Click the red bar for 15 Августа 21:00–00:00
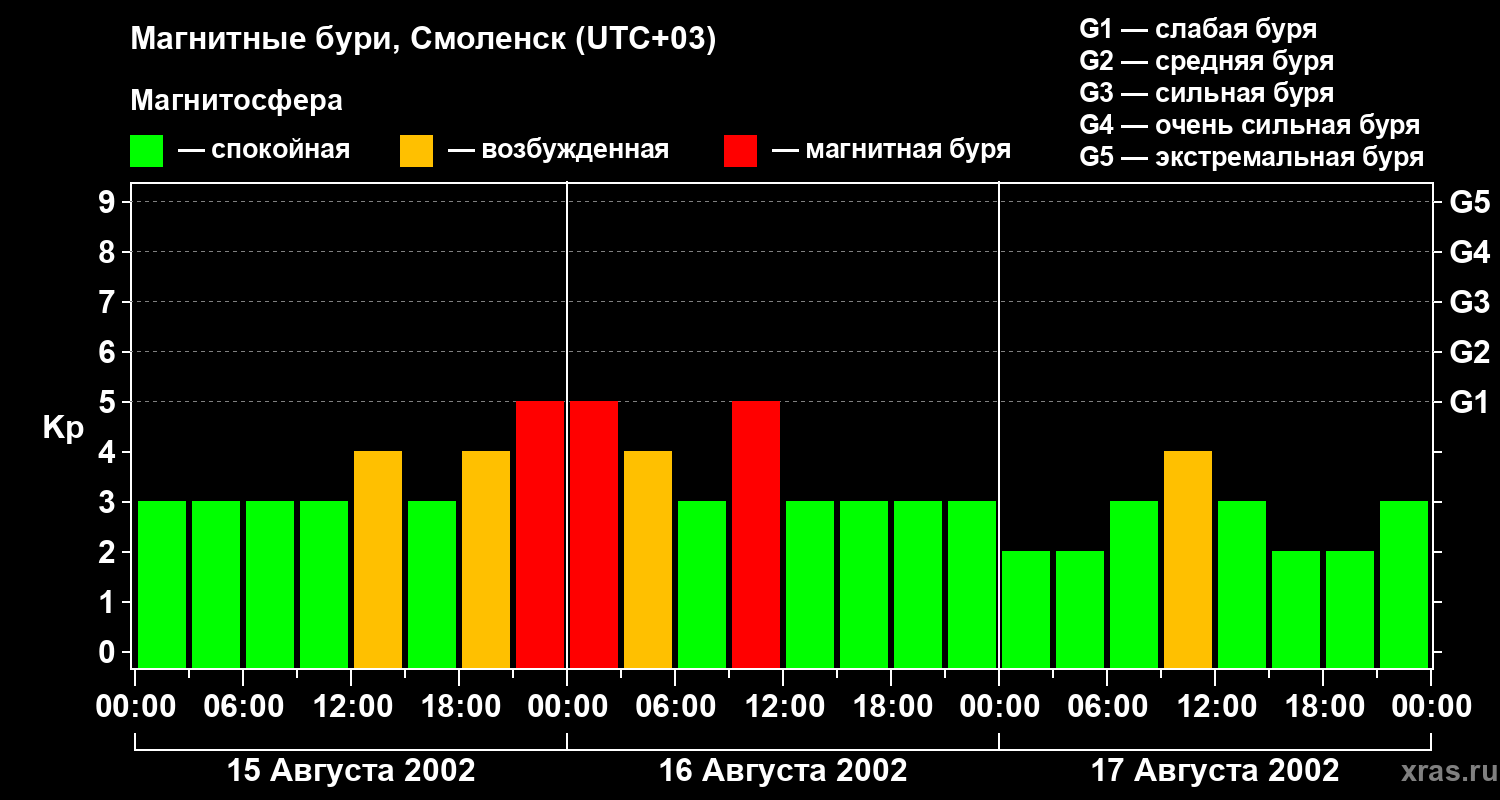This screenshot has height=800, width=1500. pos(540,534)
